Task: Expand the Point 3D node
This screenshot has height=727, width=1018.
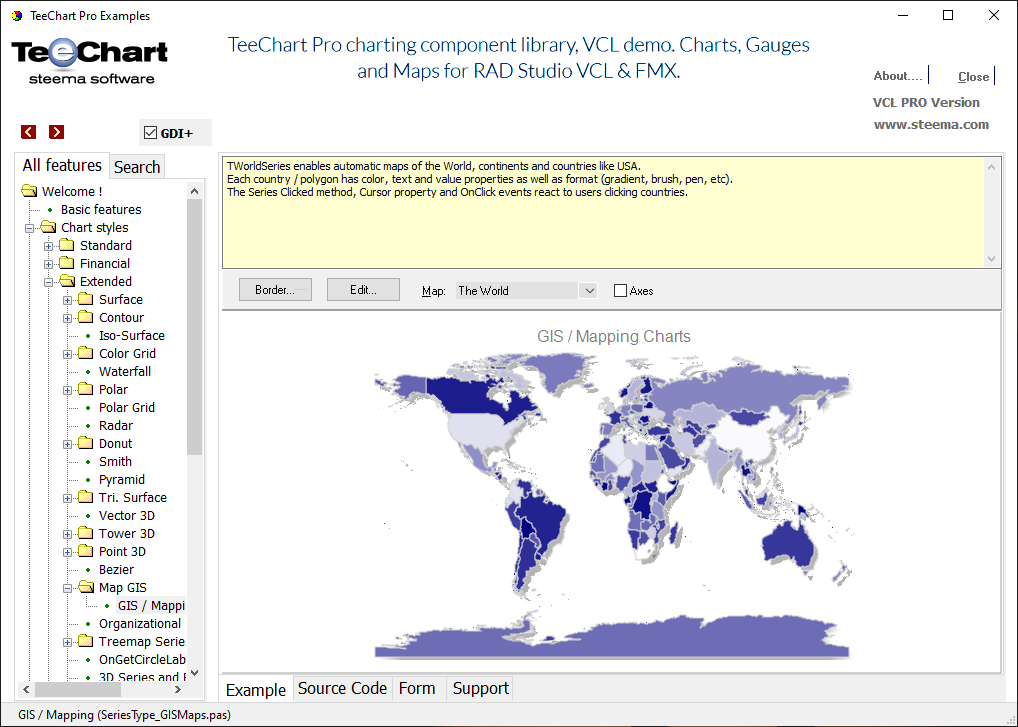Action: tap(68, 552)
